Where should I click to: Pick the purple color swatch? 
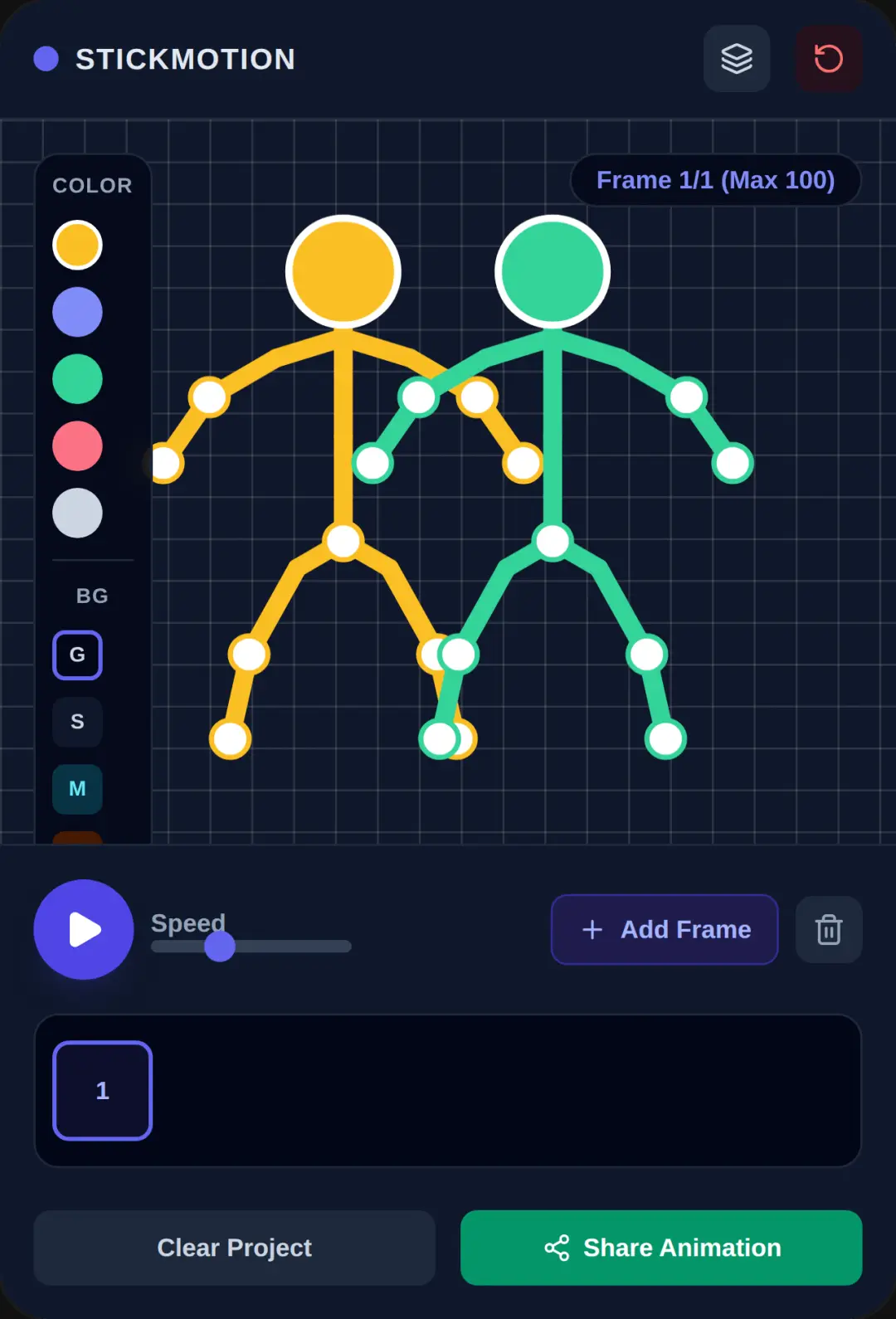(77, 312)
